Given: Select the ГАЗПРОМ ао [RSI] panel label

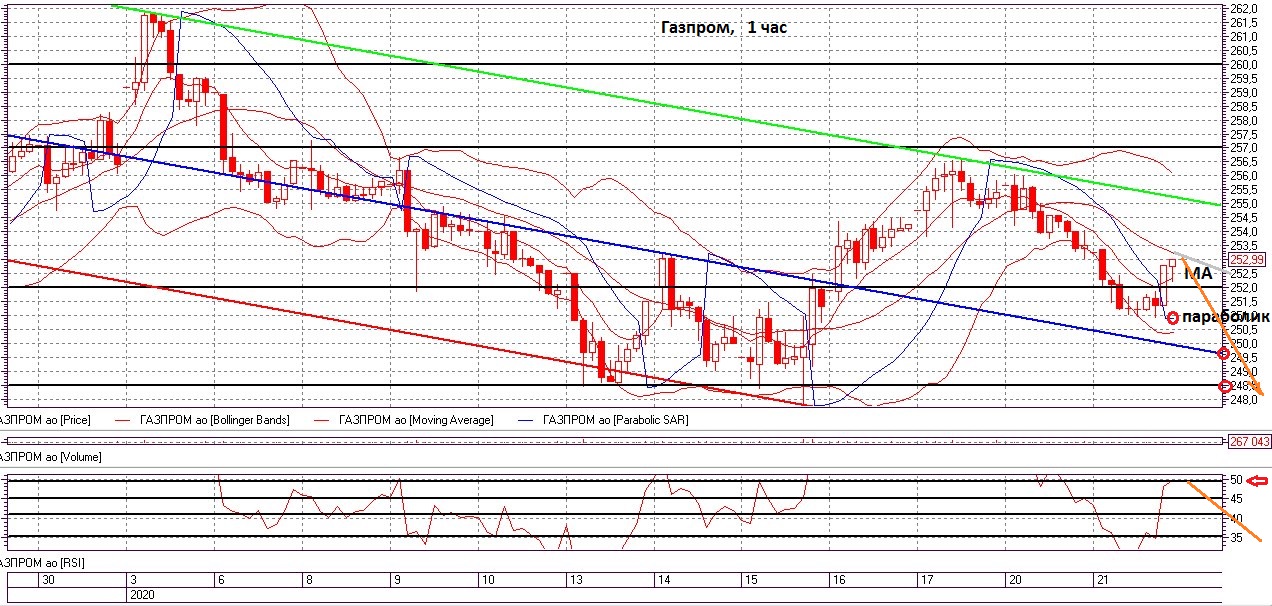Looking at the screenshot, I should point(42,563).
